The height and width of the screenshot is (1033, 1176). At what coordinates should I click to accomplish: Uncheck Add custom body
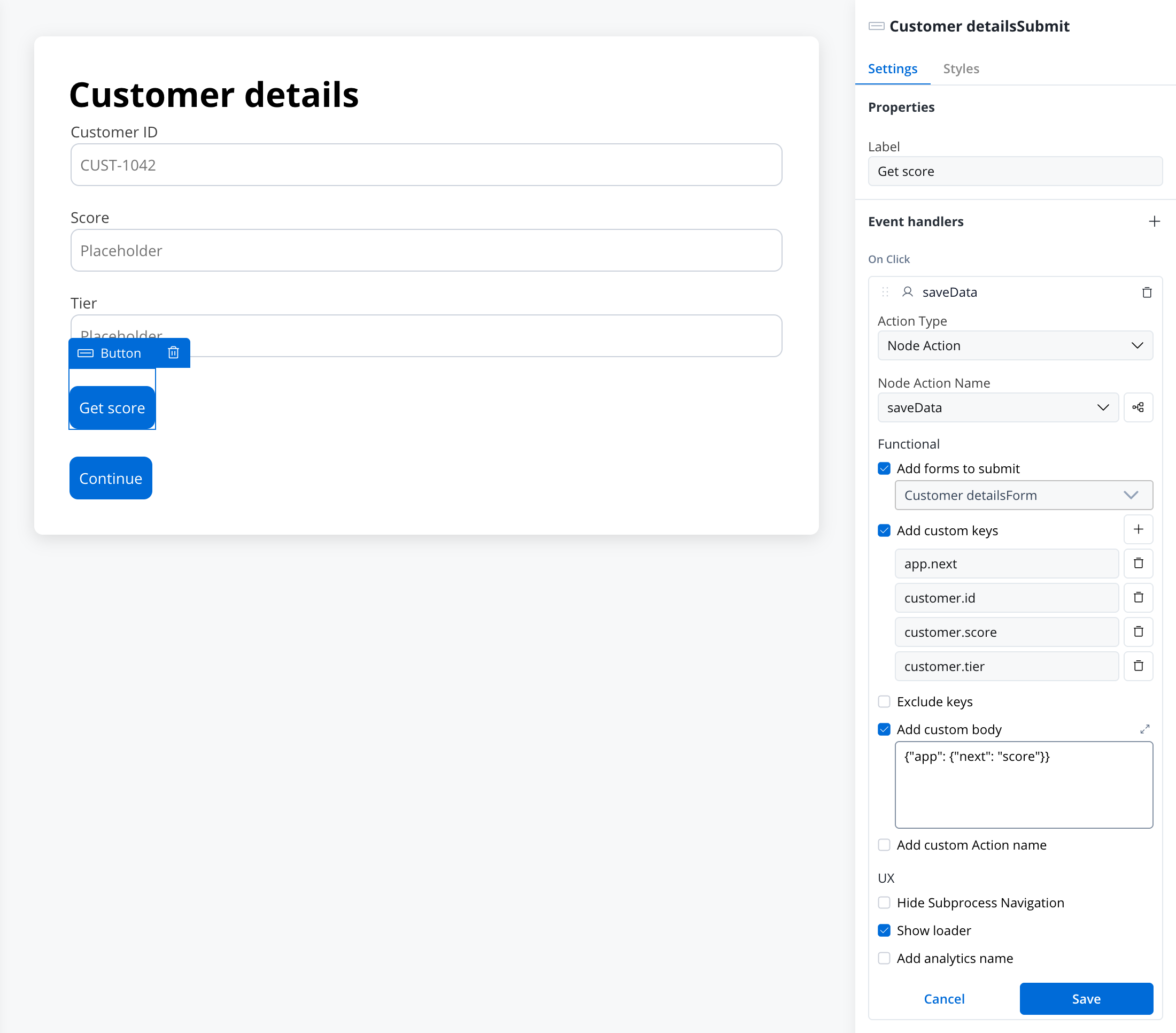coord(884,730)
